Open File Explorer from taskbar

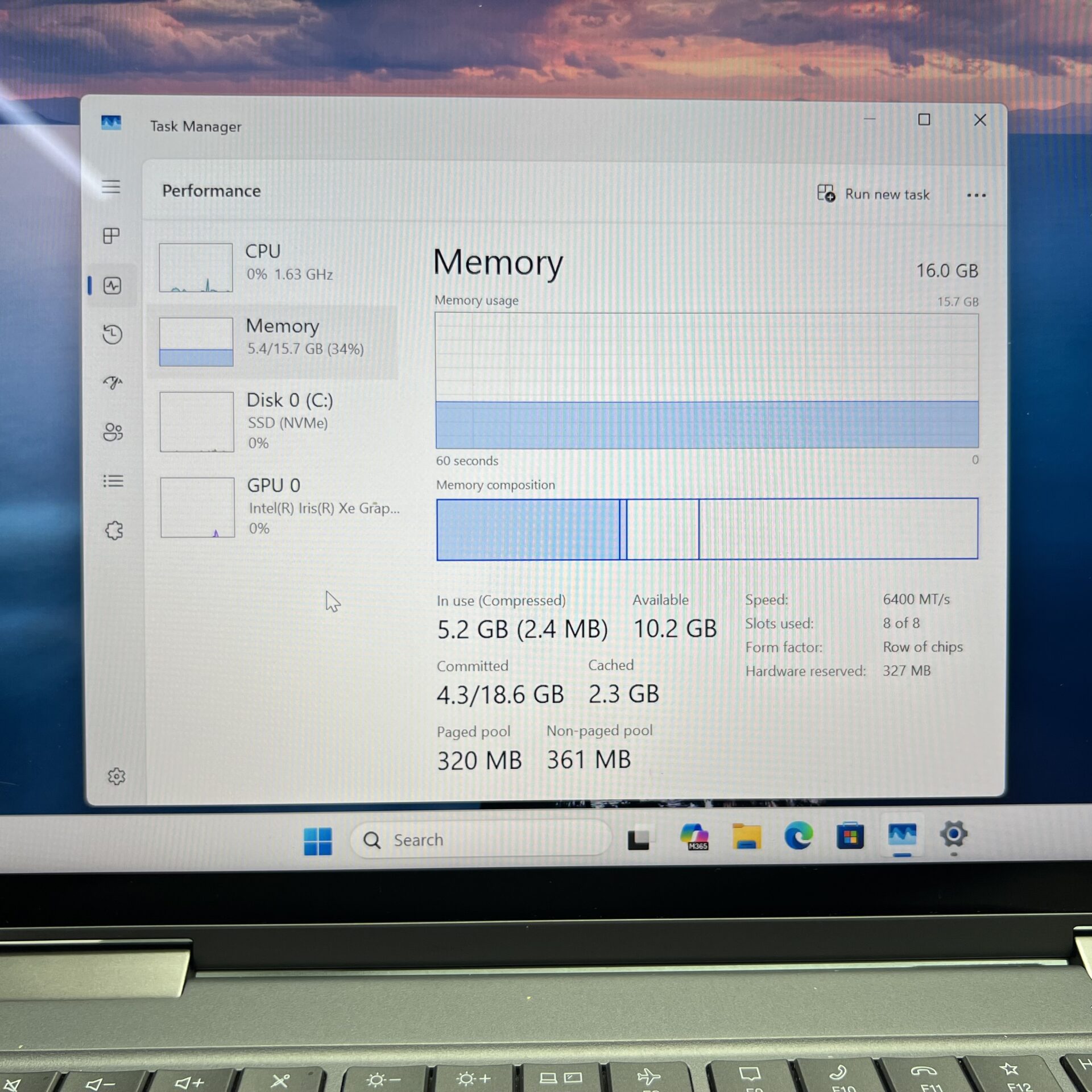(x=746, y=837)
